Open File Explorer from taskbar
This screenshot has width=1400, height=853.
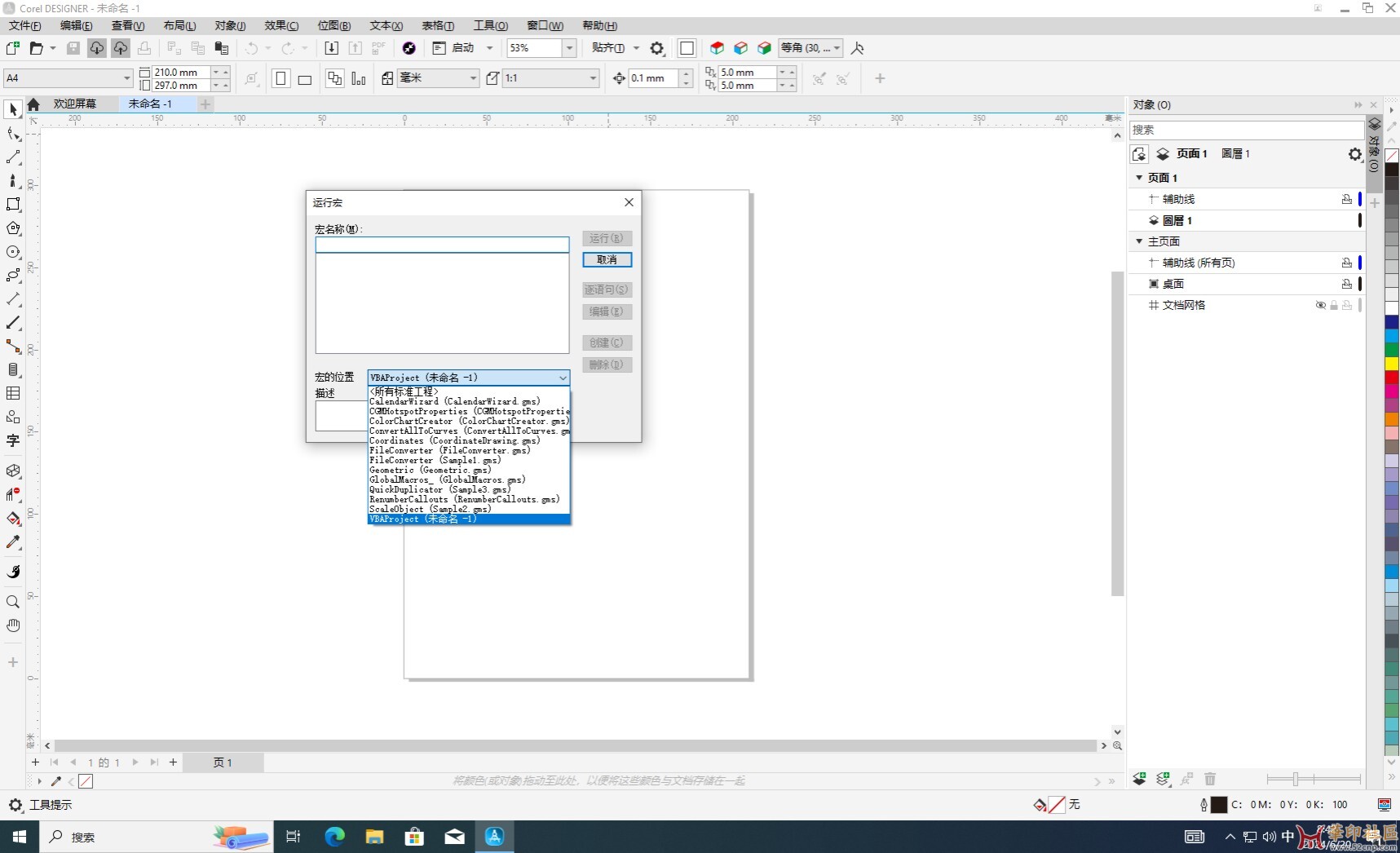[x=374, y=837]
